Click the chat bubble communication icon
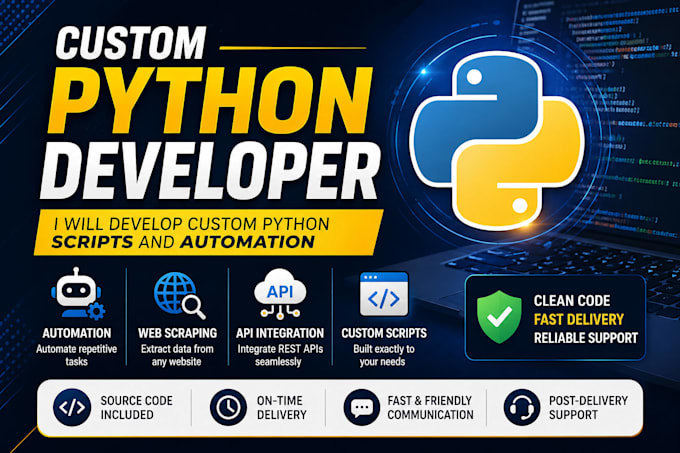The height and width of the screenshot is (453, 680). tap(361, 407)
